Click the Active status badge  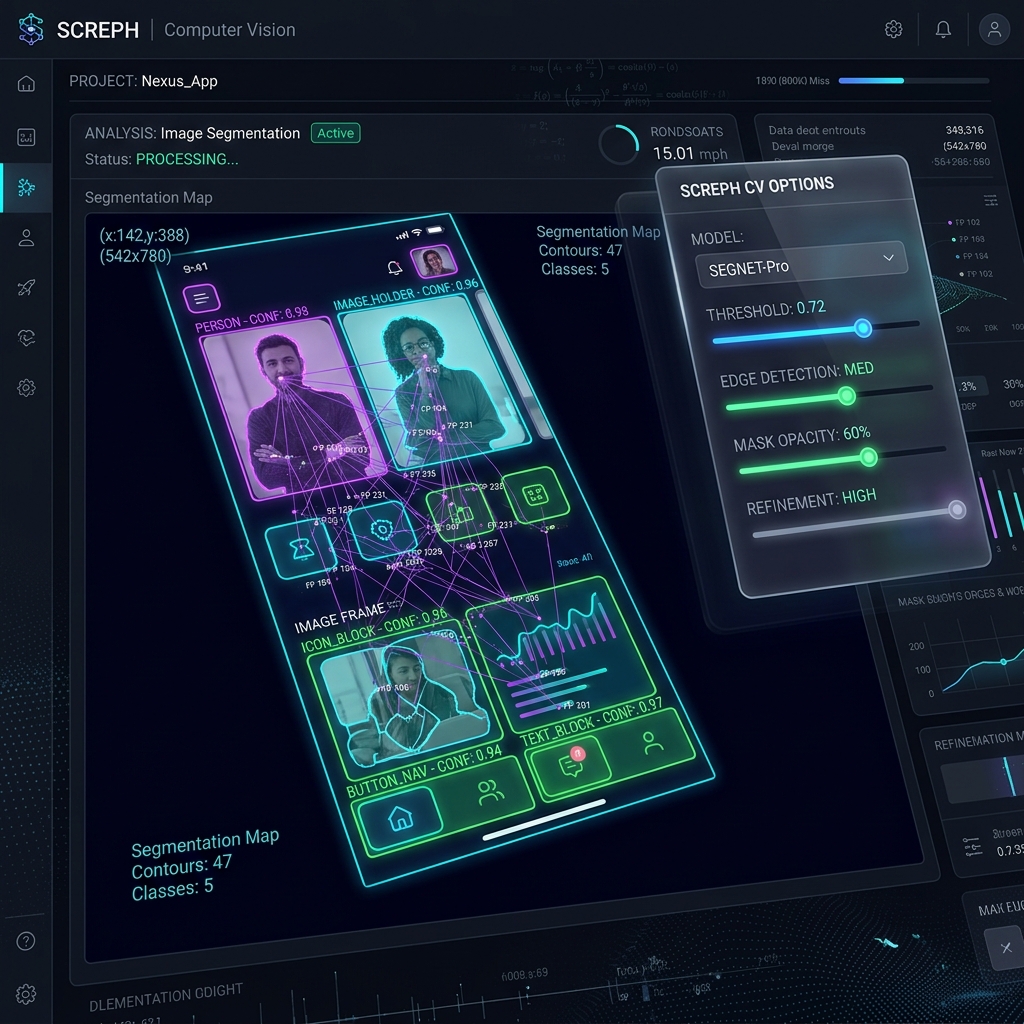coord(336,133)
